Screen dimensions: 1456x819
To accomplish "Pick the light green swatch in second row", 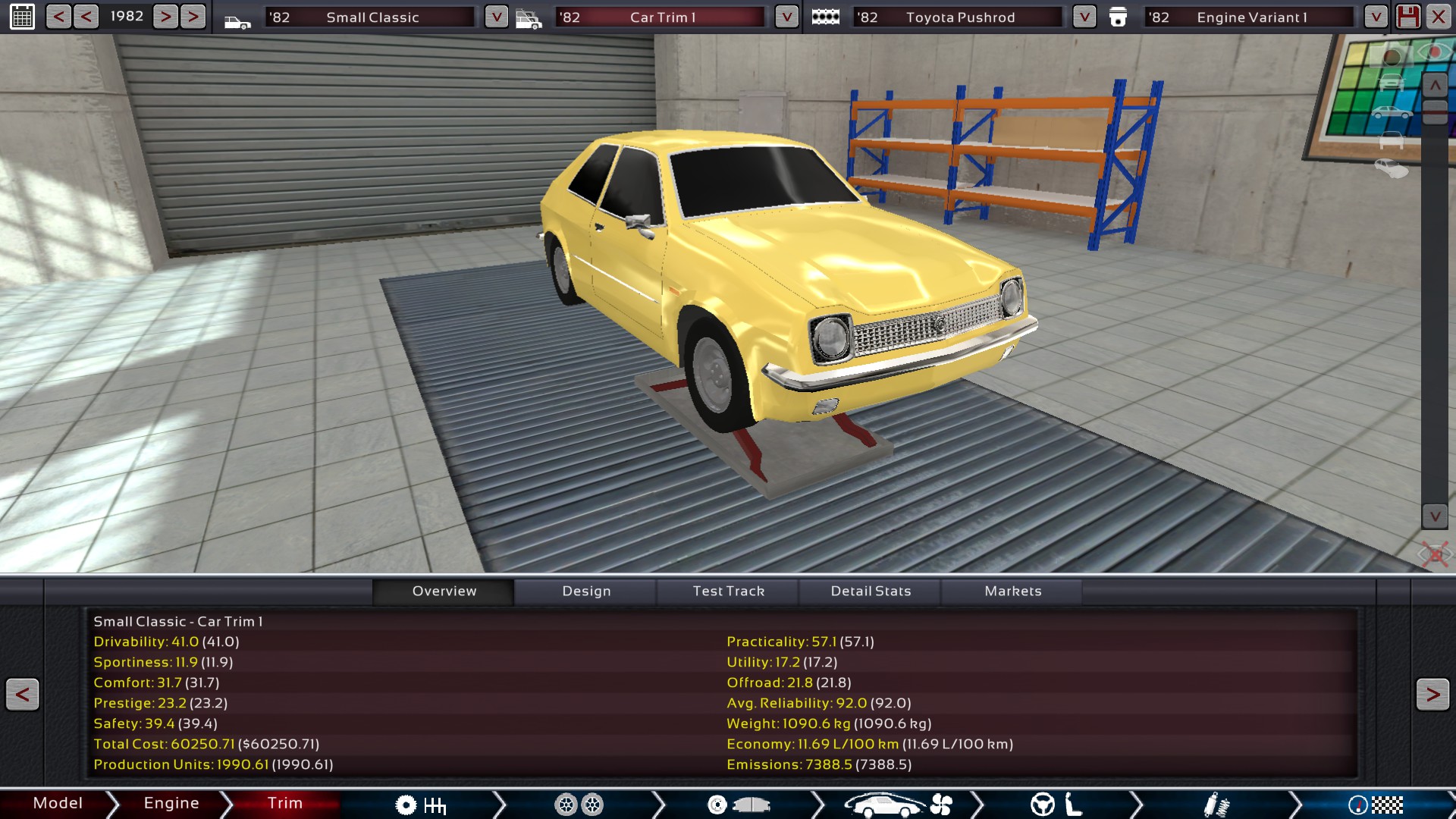I will (x=1351, y=77).
